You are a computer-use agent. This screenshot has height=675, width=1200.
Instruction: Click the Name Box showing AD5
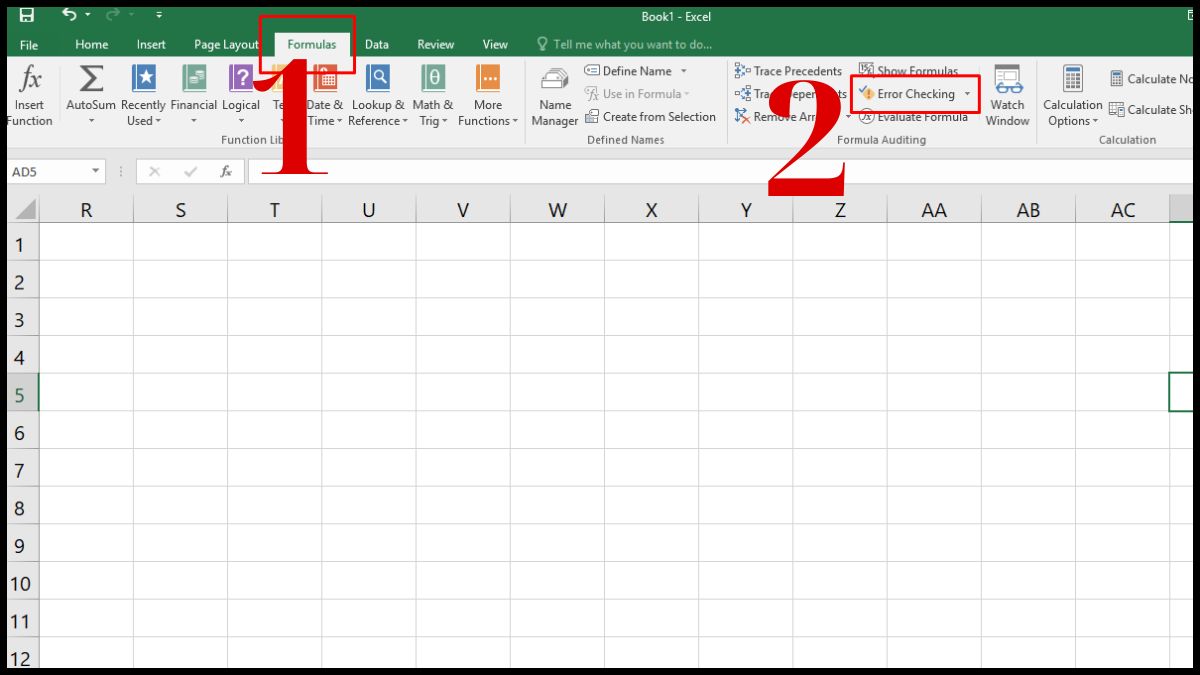click(47, 172)
